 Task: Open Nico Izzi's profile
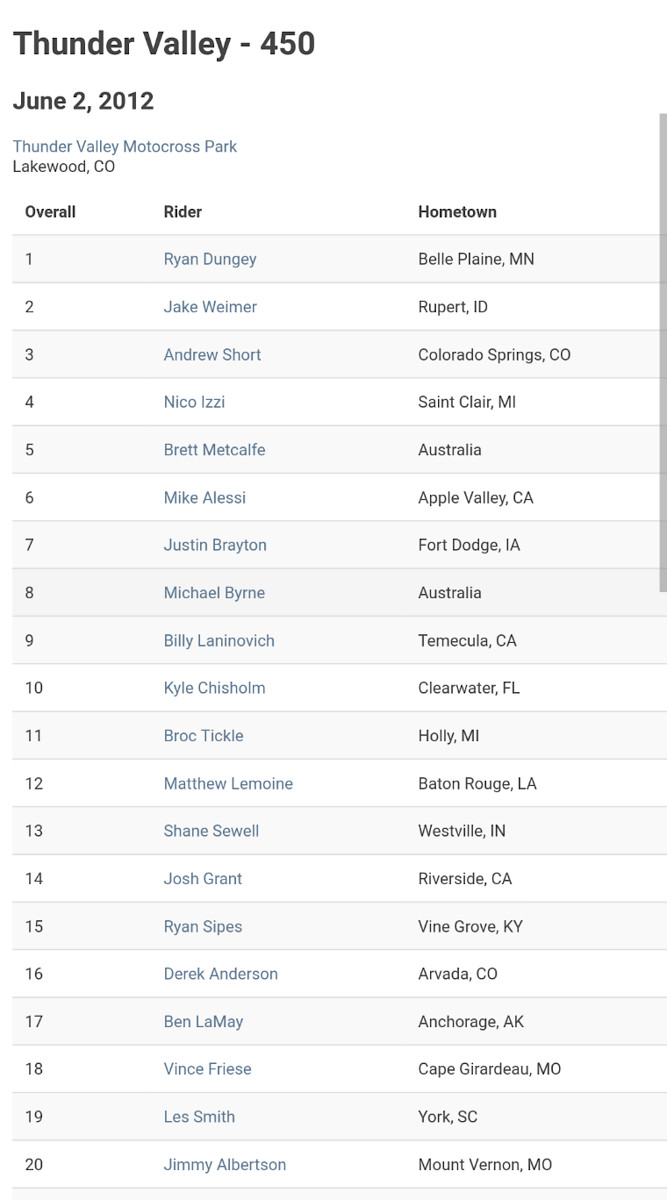pyautogui.click(x=194, y=402)
